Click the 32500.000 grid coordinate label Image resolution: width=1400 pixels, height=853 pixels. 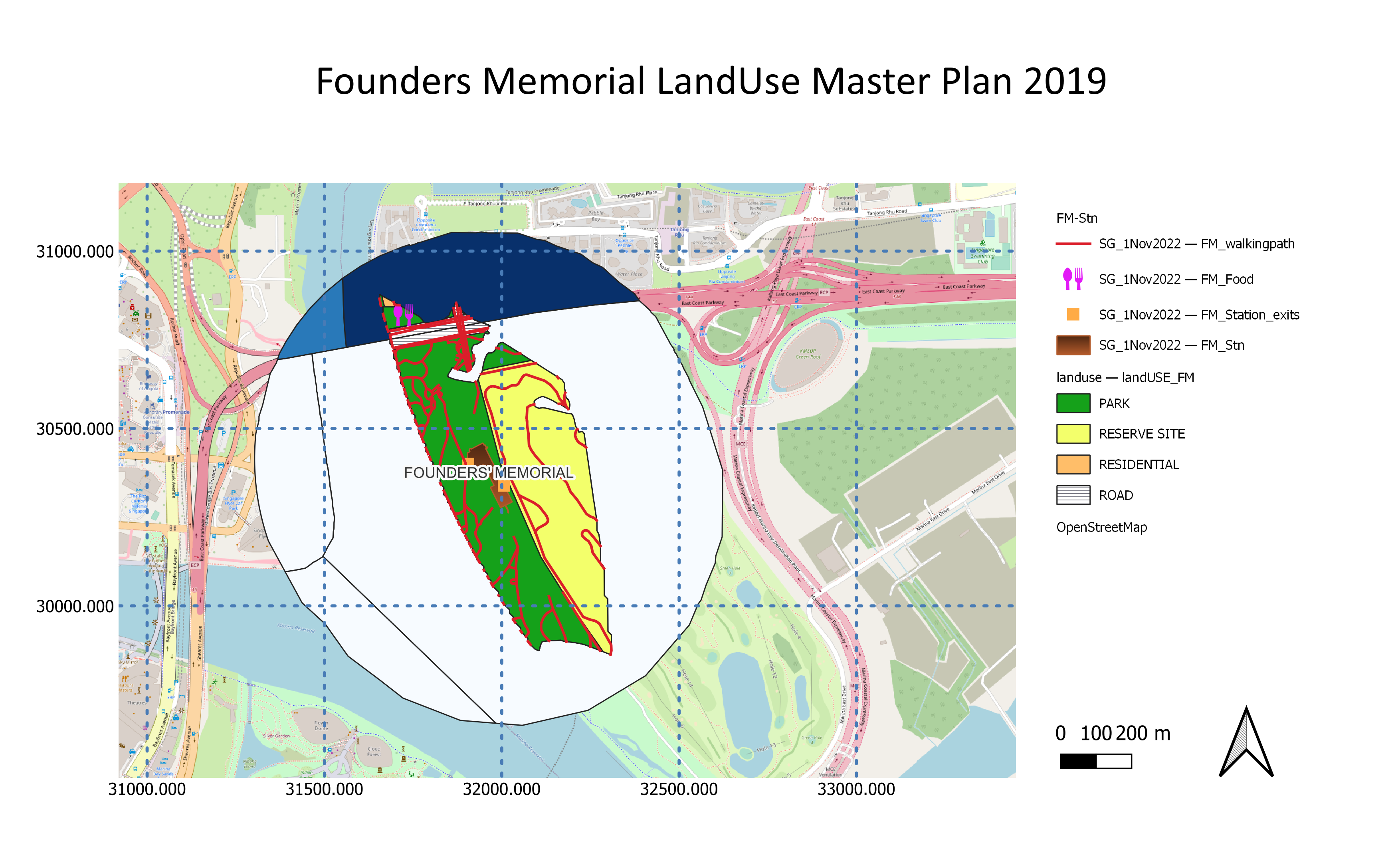(678, 790)
